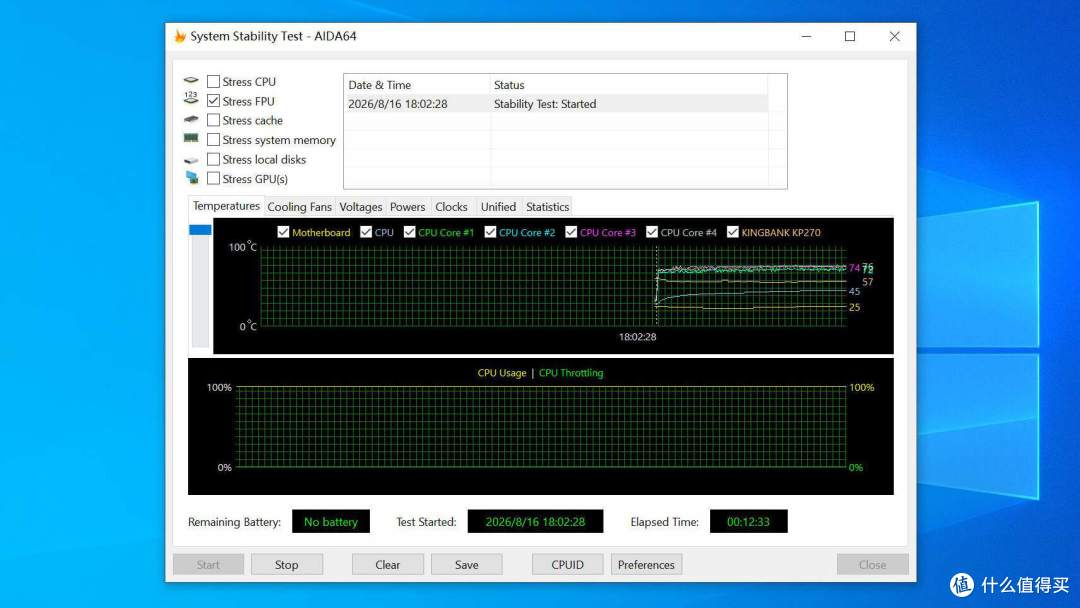This screenshot has height=608, width=1080.
Task: Click the CPU Usage graph label
Action: coord(501,373)
